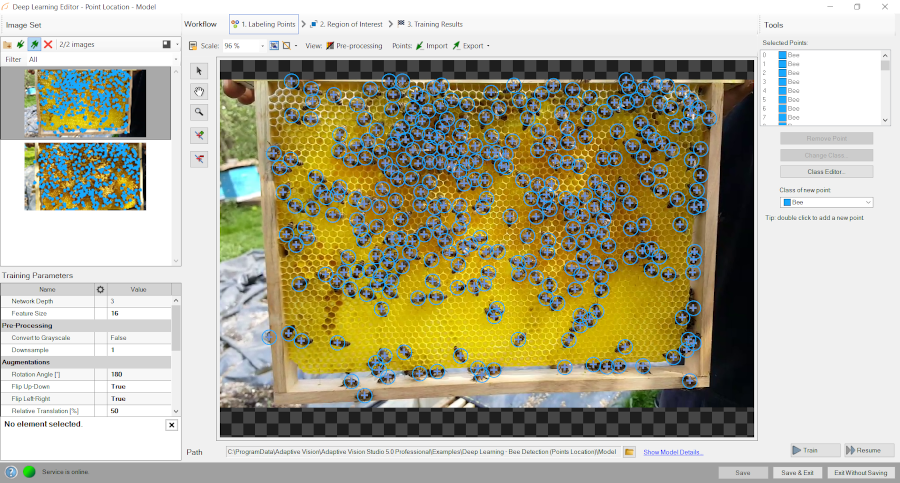Viewport: 900px width, 483px height.
Task: Activate the hand pan tool
Action: pyautogui.click(x=199, y=91)
